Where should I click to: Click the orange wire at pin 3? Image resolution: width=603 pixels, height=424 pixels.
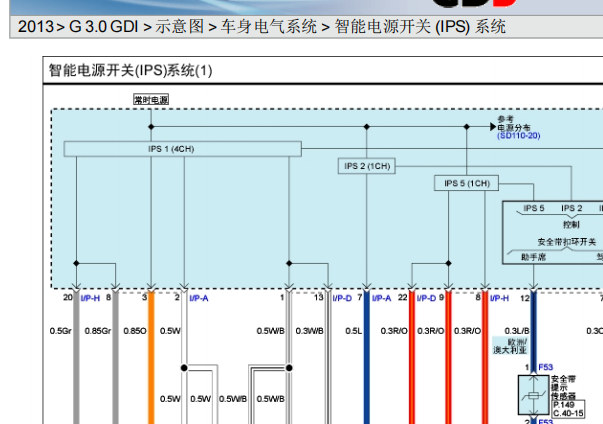tap(151, 357)
